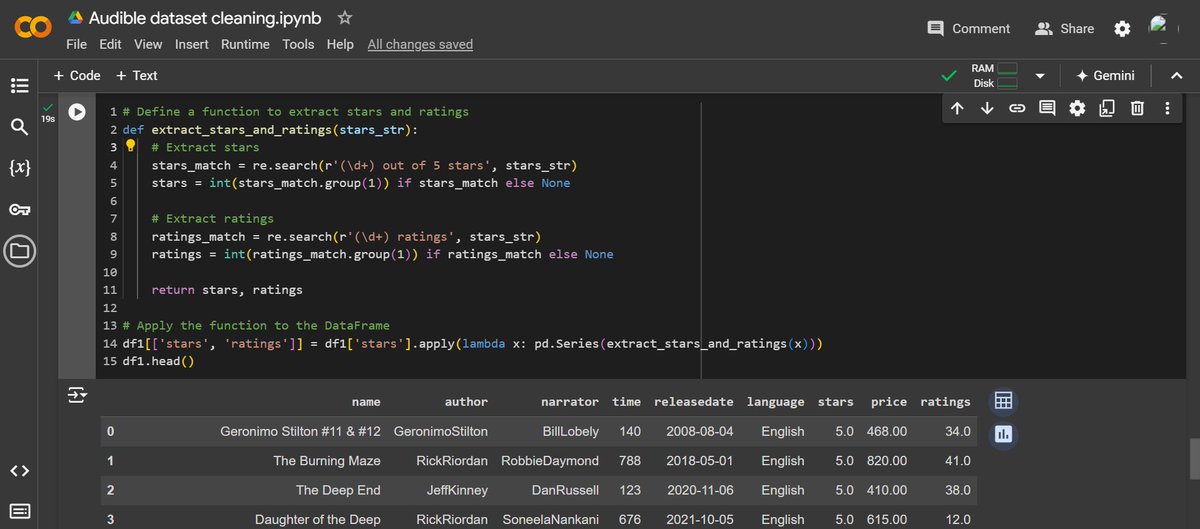The height and width of the screenshot is (529, 1200).
Task: Convert dataframe to interactive table
Action: point(1003,401)
